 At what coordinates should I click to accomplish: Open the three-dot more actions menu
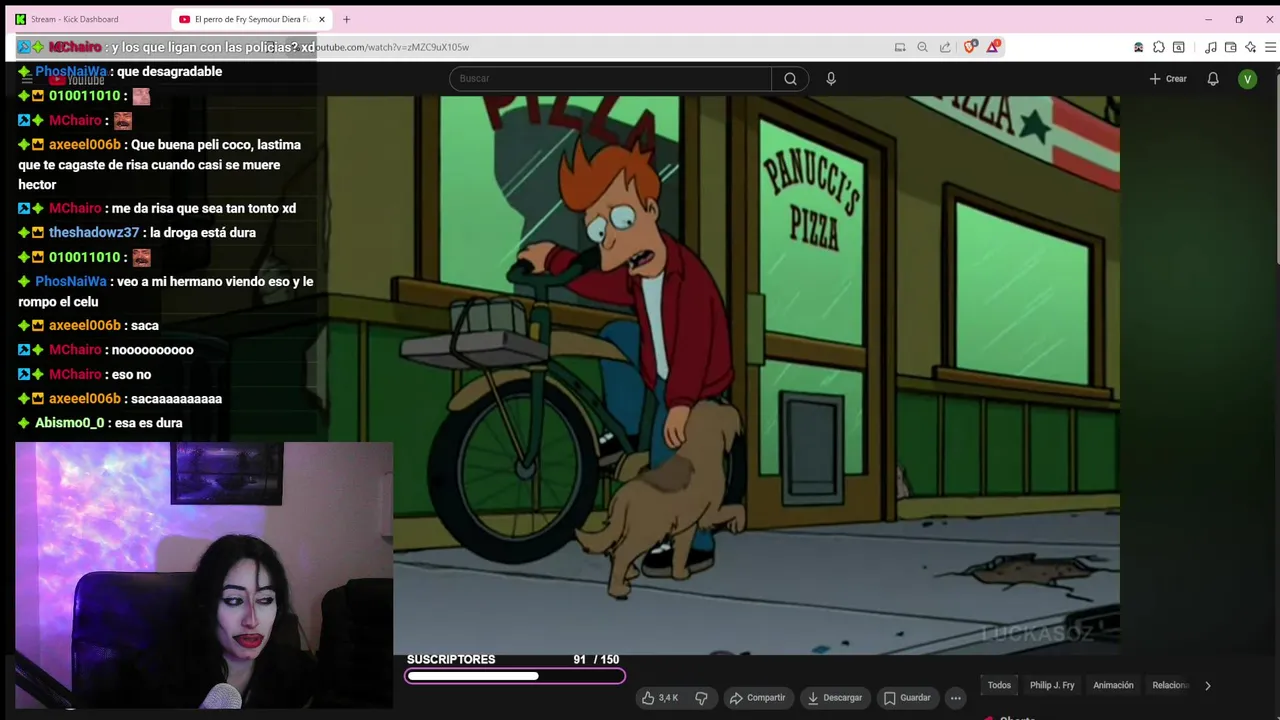click(956, 697)
